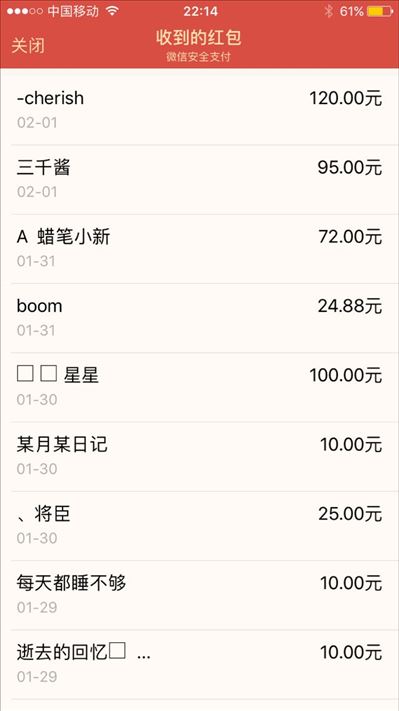Tap the 中国移动 carrier label
The image size is (399, 711).
(73, 11)
